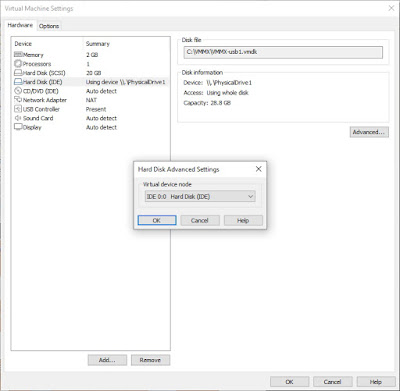This screenshot has height=391, width=400.
Task: Click the Processors device icon
Action: coord(18,63)
